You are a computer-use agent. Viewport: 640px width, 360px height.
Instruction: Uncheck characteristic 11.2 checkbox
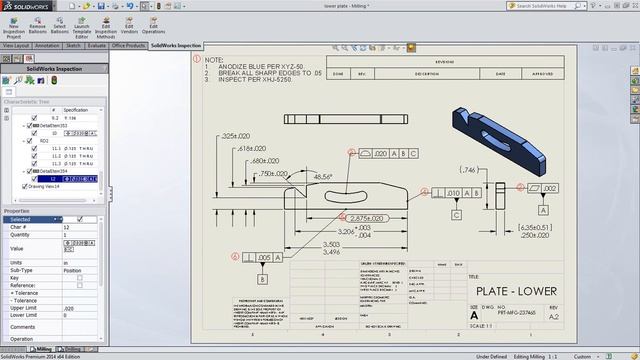pos(34,156)
